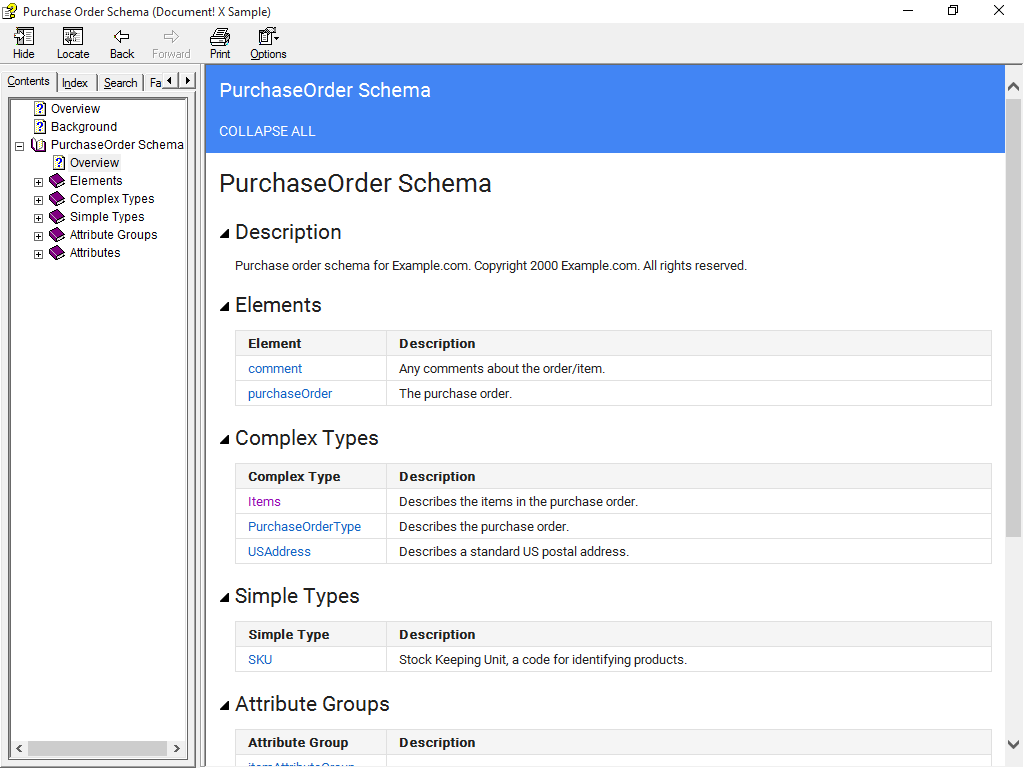Go Back using the toolbar arrow
Viewport: 1024px width, 768px height.
click(121, 37)
